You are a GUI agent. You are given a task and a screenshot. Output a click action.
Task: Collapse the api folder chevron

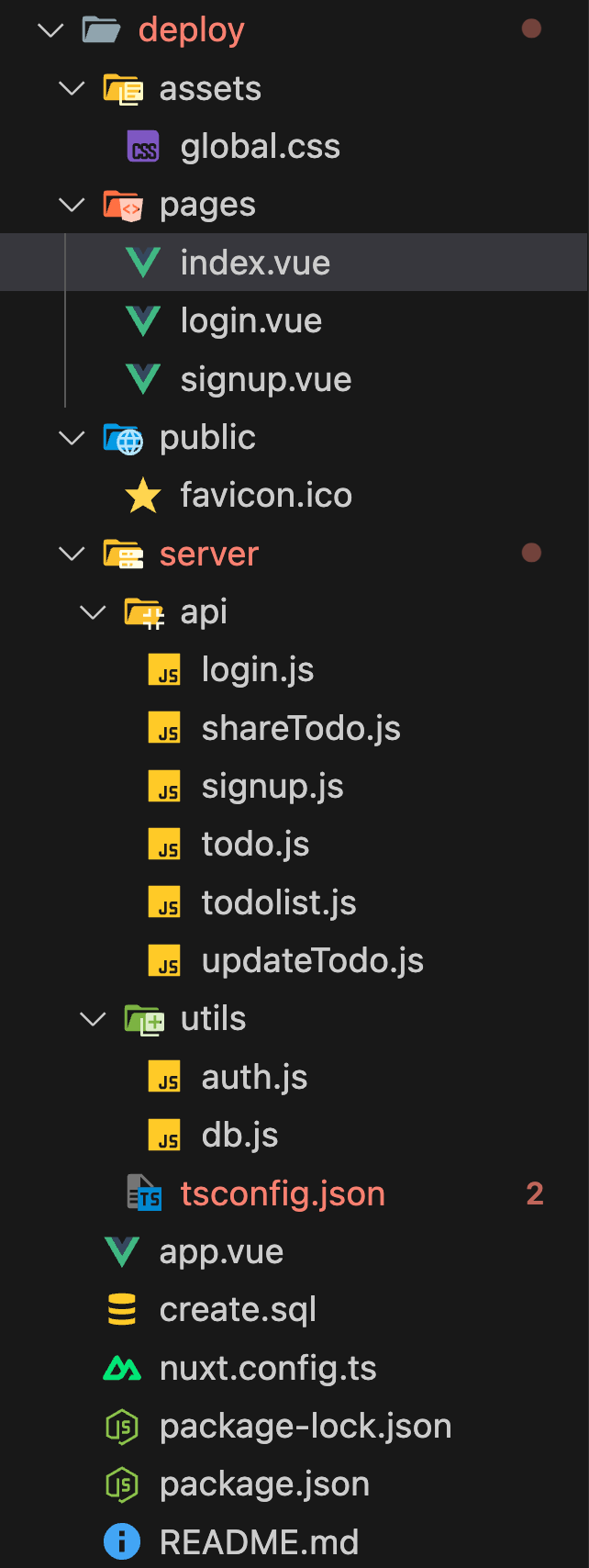[x=93, y=612]
